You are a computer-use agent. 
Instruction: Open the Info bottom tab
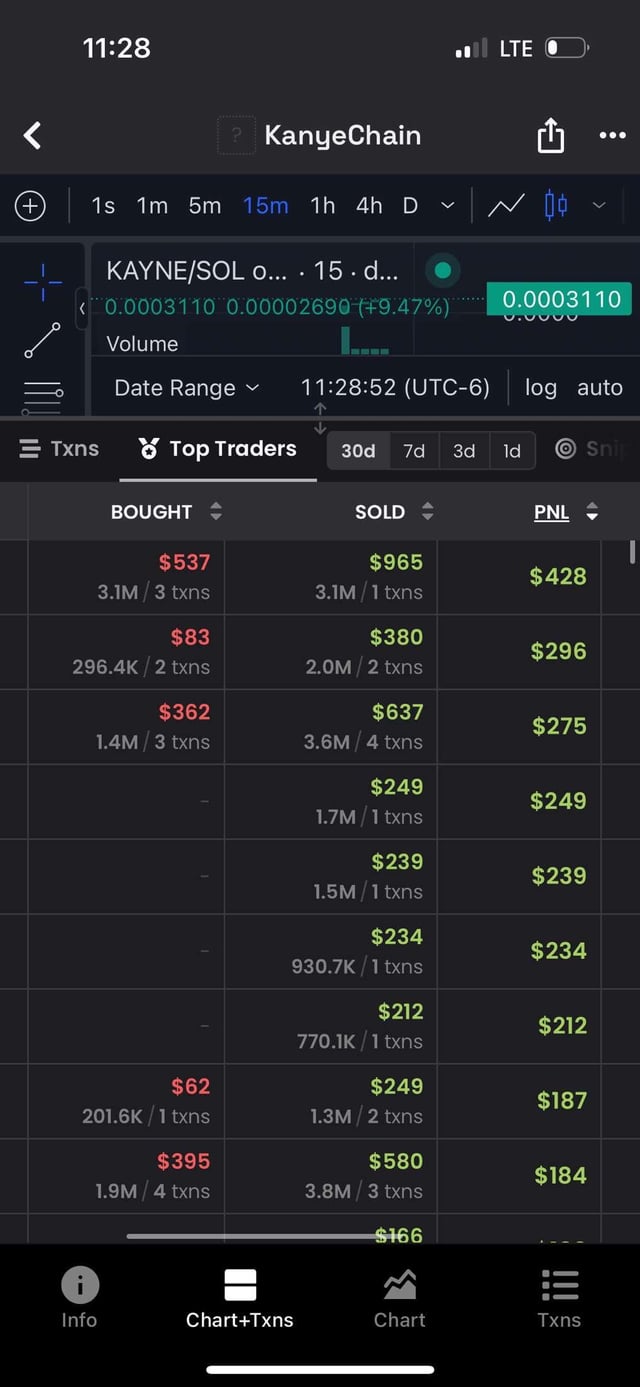(79, 1298)
